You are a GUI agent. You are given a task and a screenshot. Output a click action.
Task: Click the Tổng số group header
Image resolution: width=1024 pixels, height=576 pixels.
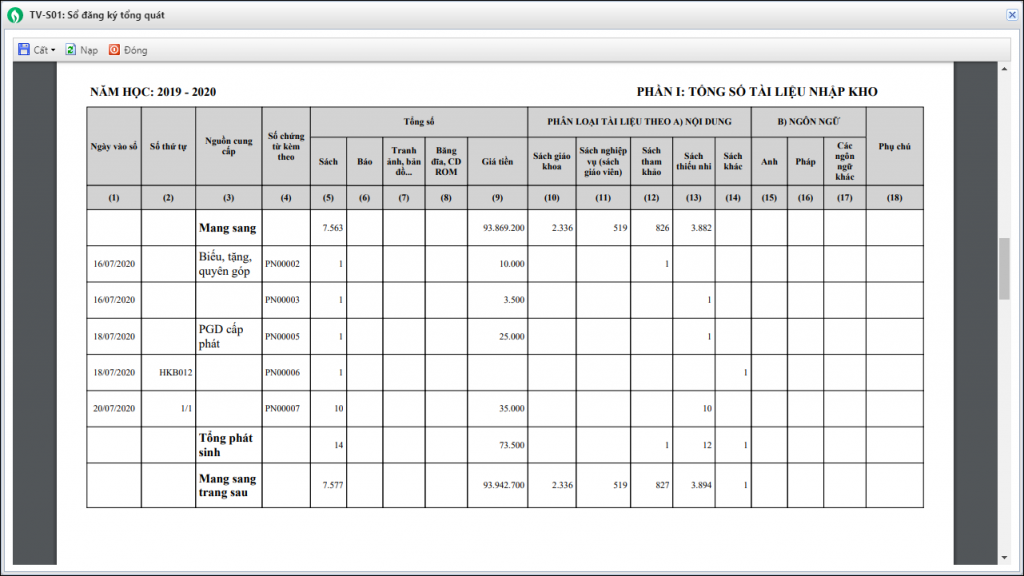click(x=419, y=121)
